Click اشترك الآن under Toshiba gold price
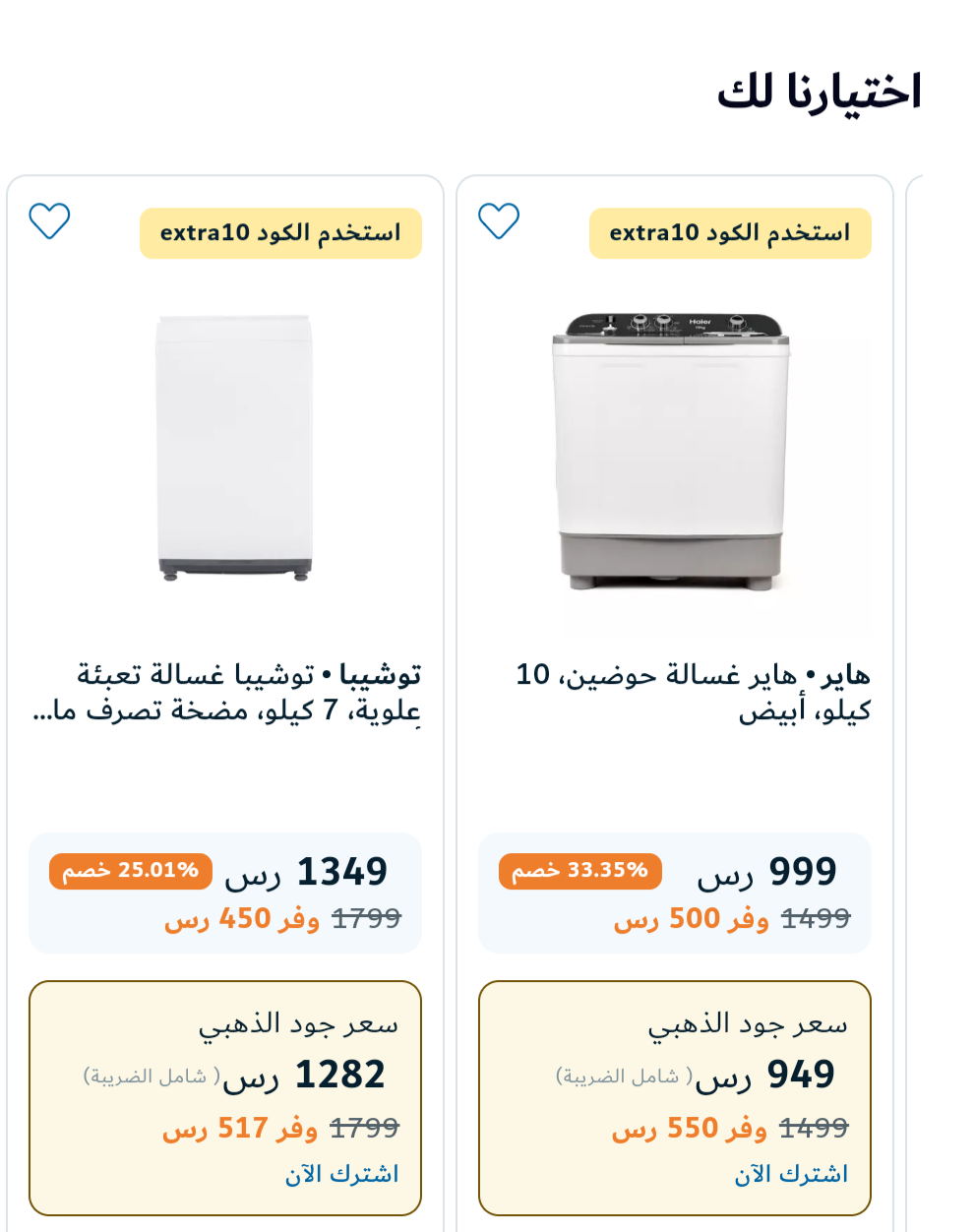This screenshot has width=975, height=1232. pos(341,1174)
